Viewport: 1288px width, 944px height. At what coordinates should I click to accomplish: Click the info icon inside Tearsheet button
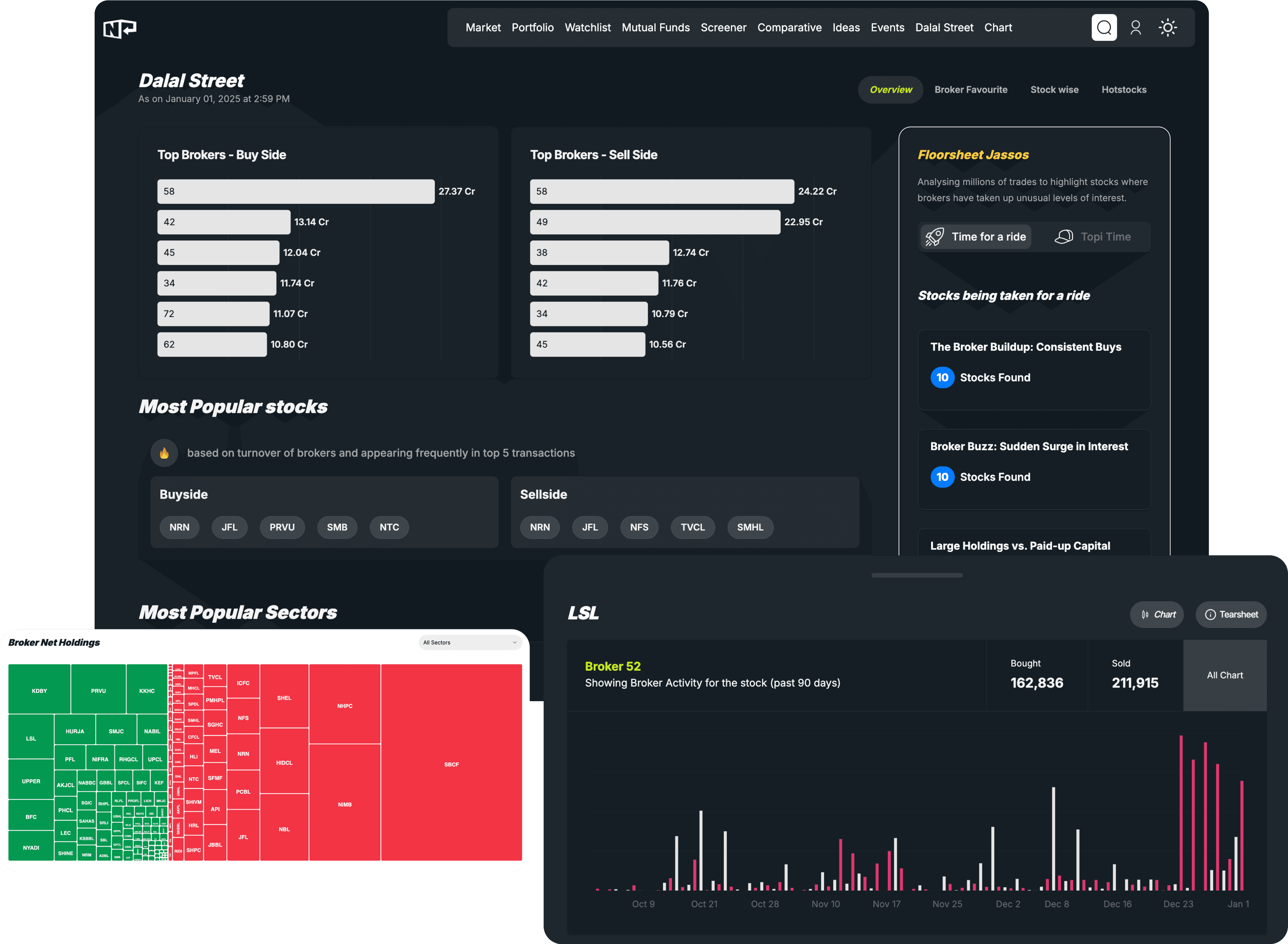coord(1211,614)
